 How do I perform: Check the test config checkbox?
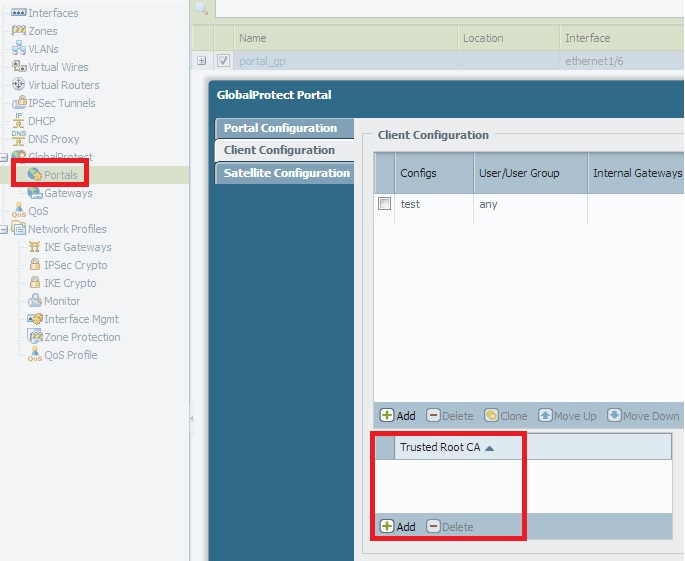(x=384, y=204)
